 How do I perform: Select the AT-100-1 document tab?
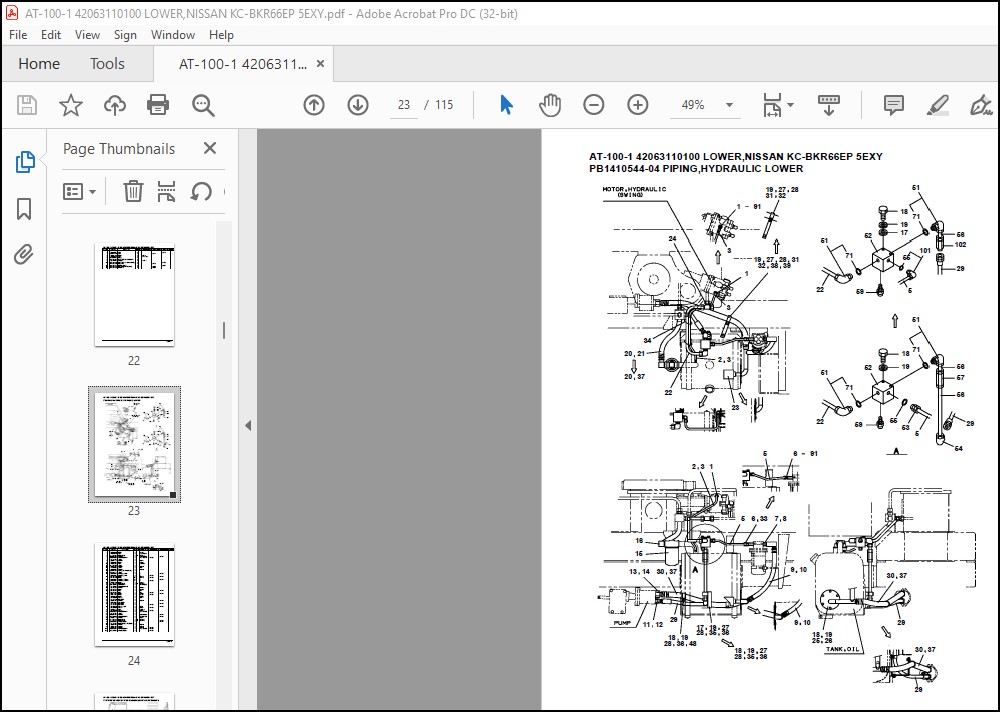pos(243,64)
